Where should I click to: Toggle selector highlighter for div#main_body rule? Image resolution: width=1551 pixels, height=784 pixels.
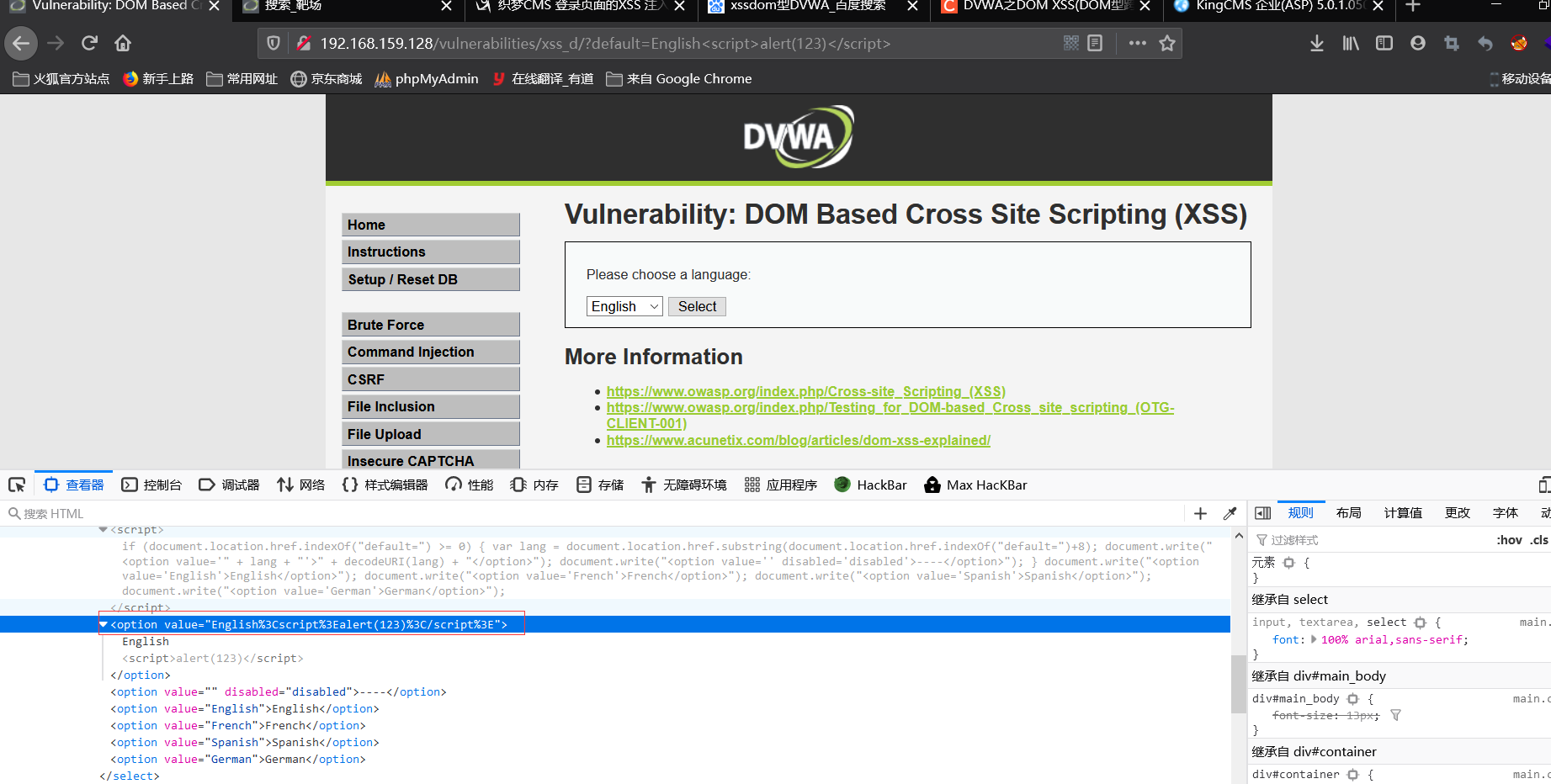point(1353,699)
